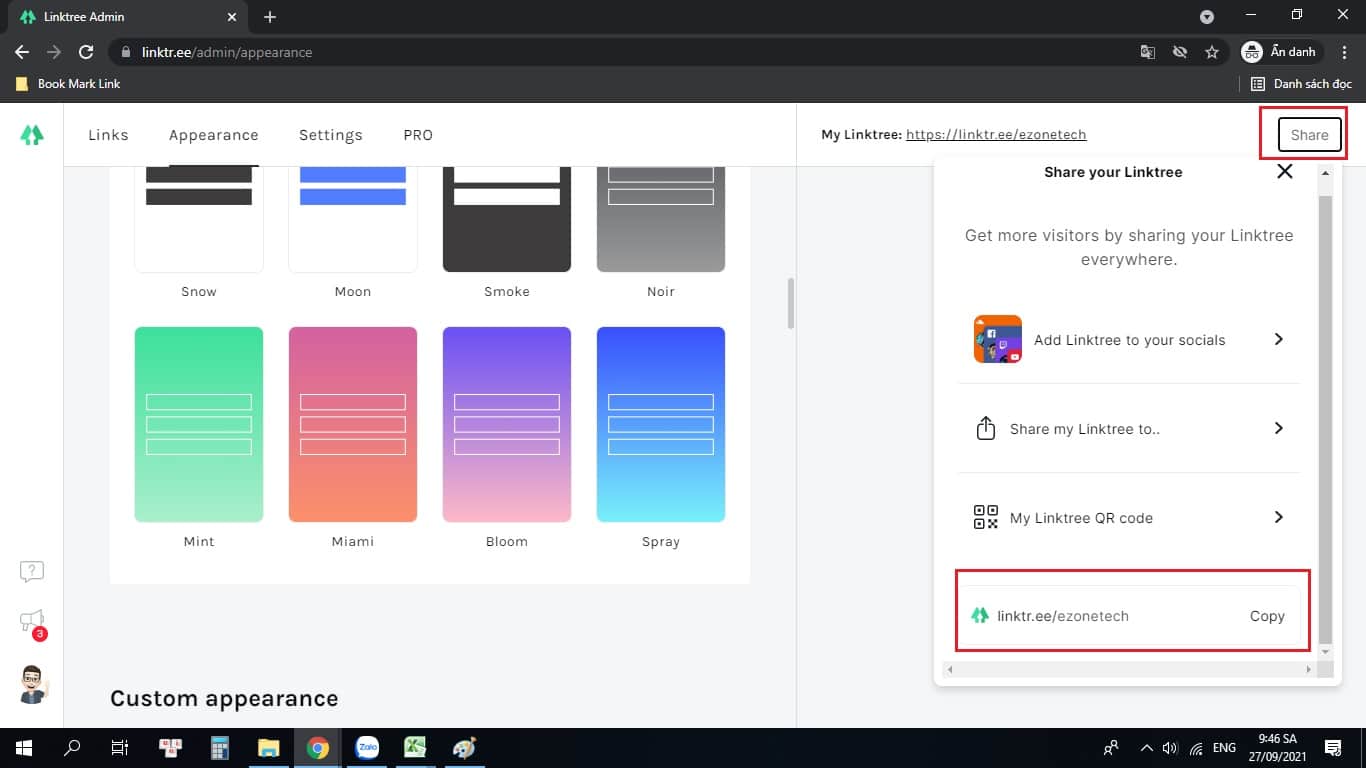
Task: Expand My Linktree QR code chevron
Action: [x=1278, y=517]
